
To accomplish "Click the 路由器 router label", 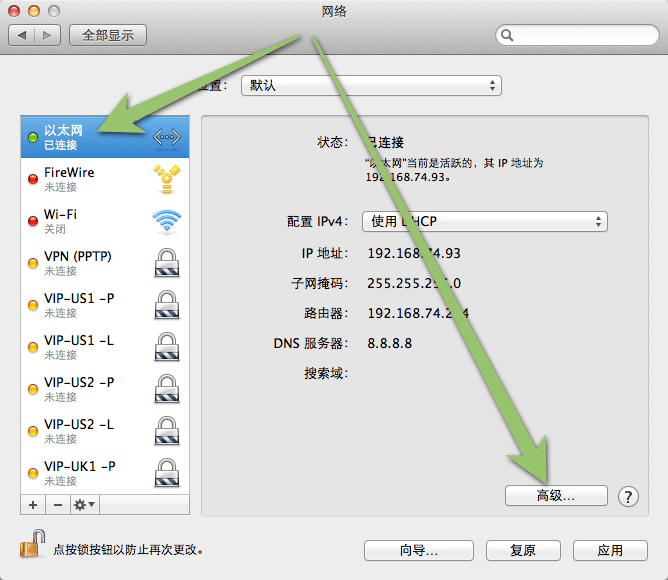I will 326,313.
